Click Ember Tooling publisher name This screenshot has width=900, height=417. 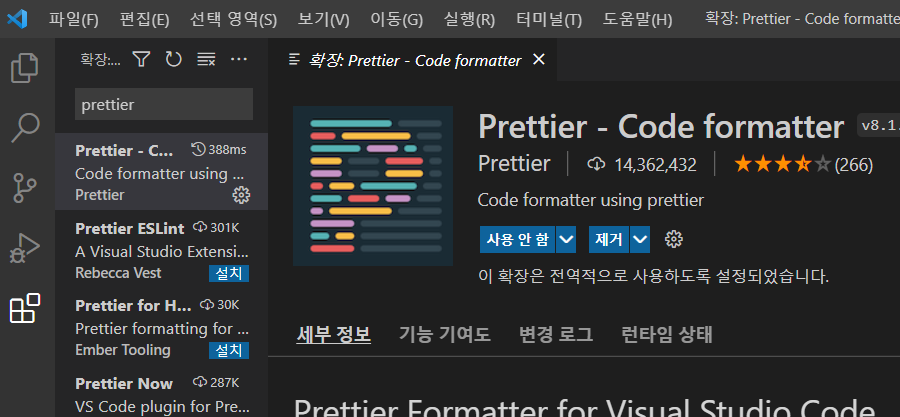point(123,350)
